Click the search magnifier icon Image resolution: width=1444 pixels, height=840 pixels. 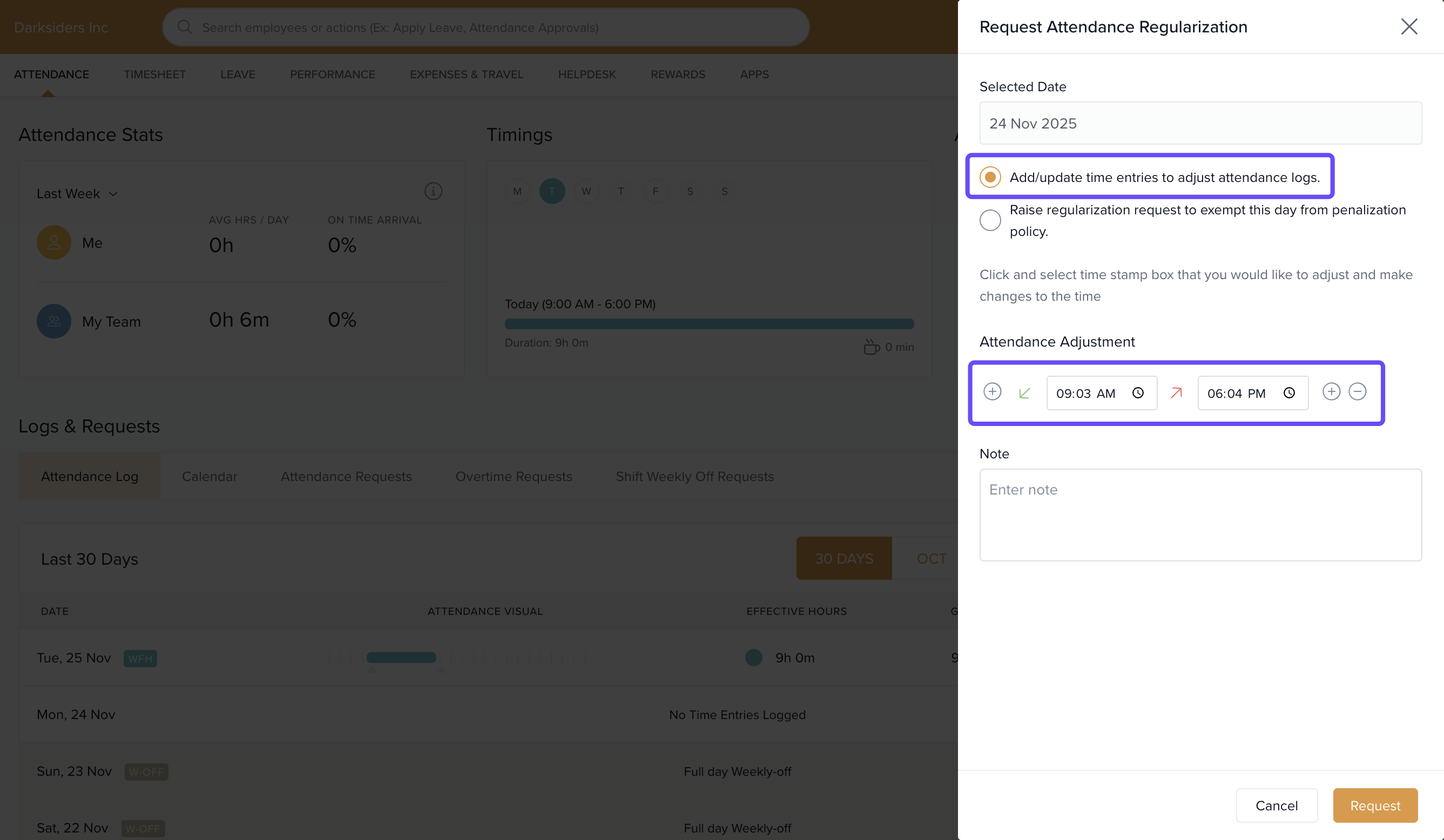coord(185,27)
